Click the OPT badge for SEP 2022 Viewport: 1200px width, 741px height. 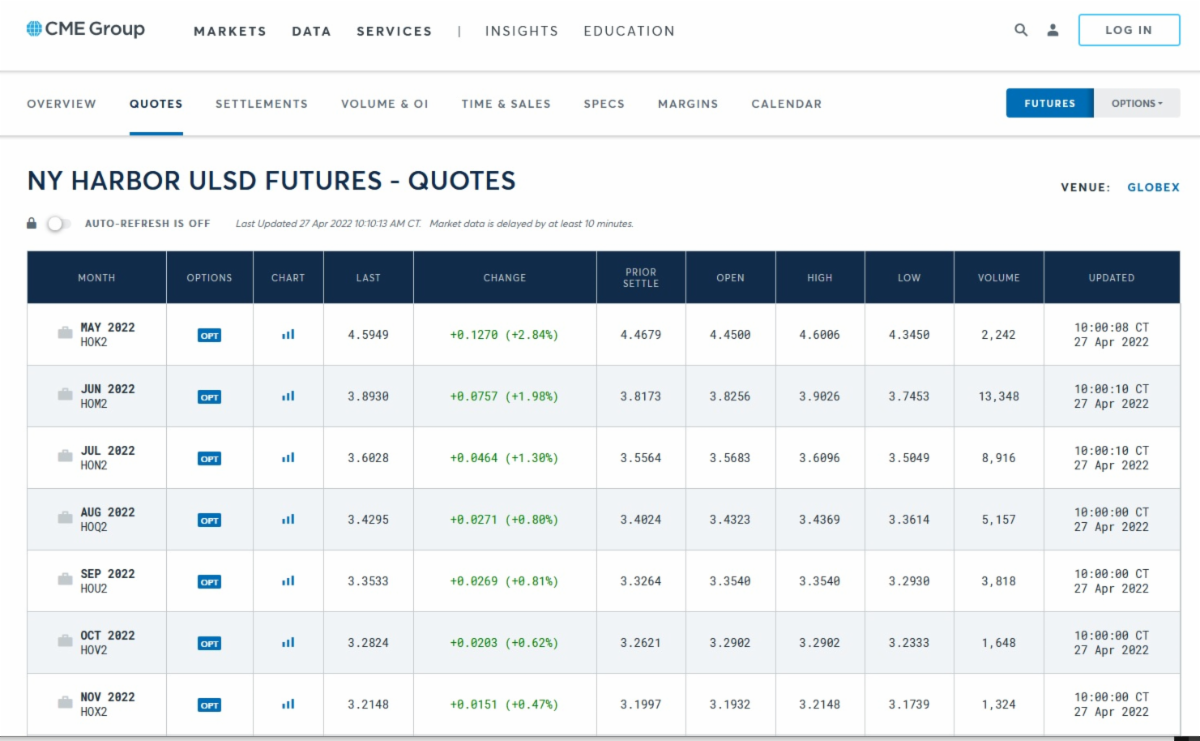point(209,581)
